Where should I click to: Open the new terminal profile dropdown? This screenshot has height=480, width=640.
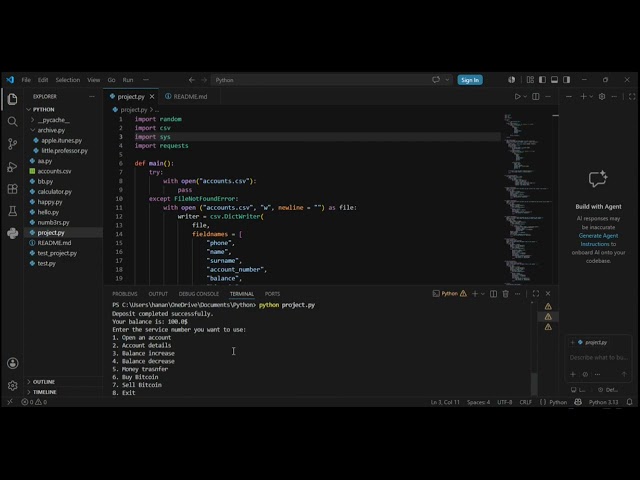483,294
